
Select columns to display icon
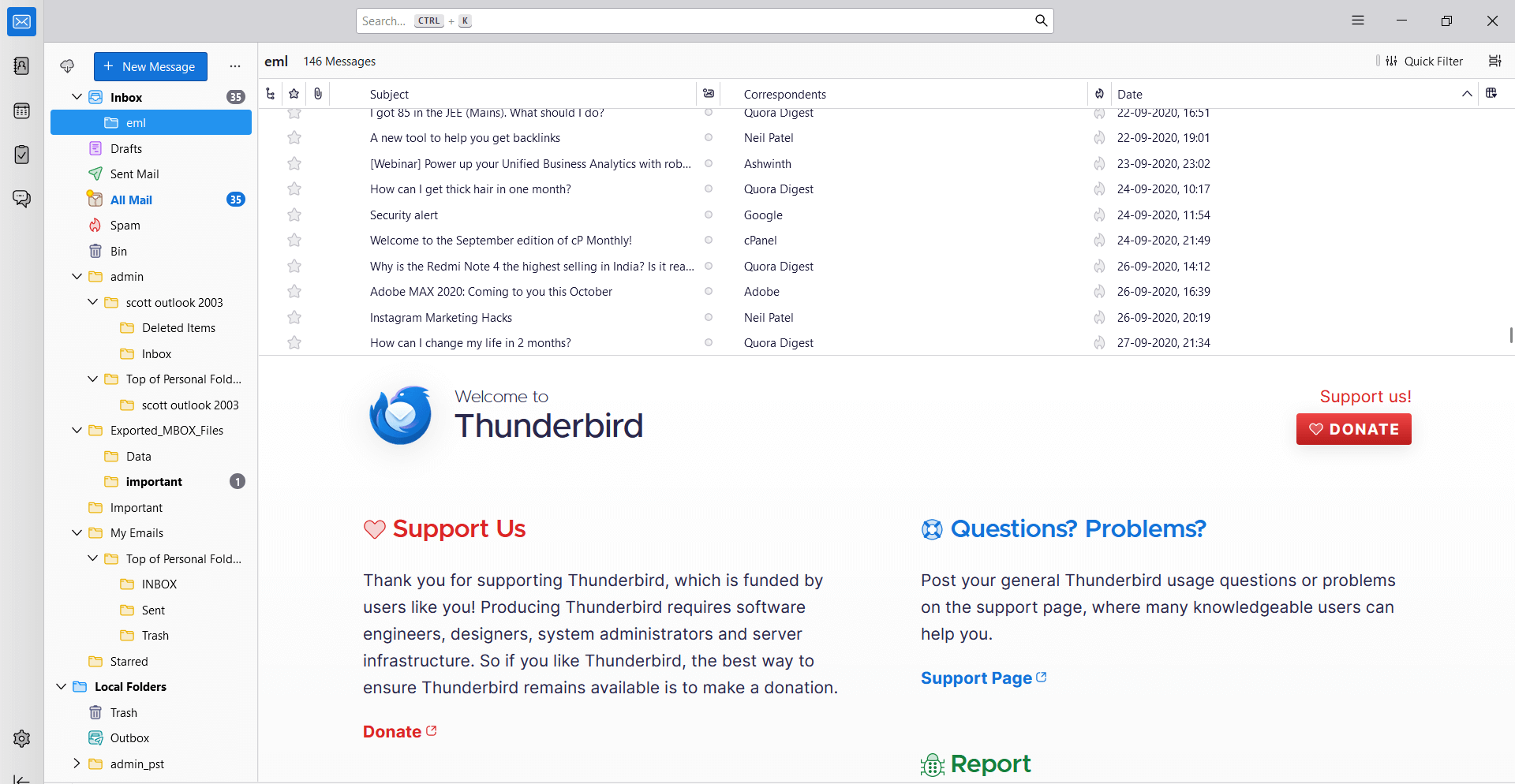tap(1491, 93)
